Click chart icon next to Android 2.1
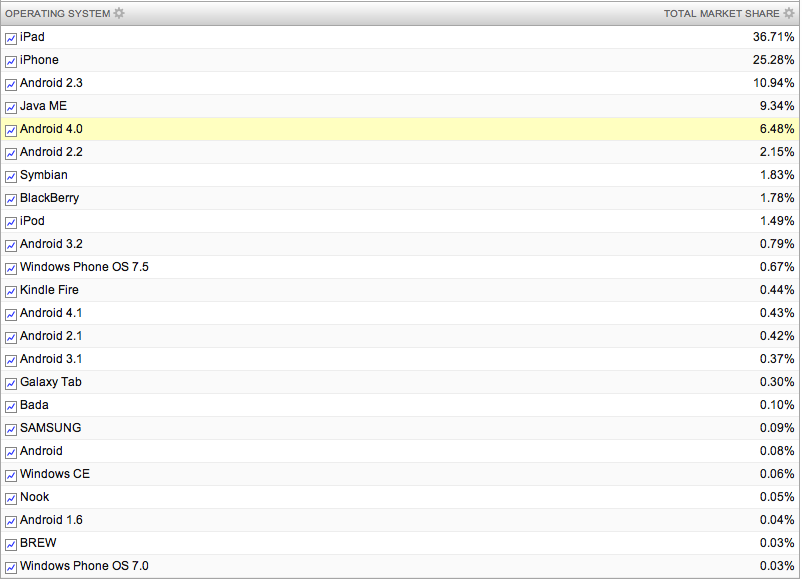 11,338
